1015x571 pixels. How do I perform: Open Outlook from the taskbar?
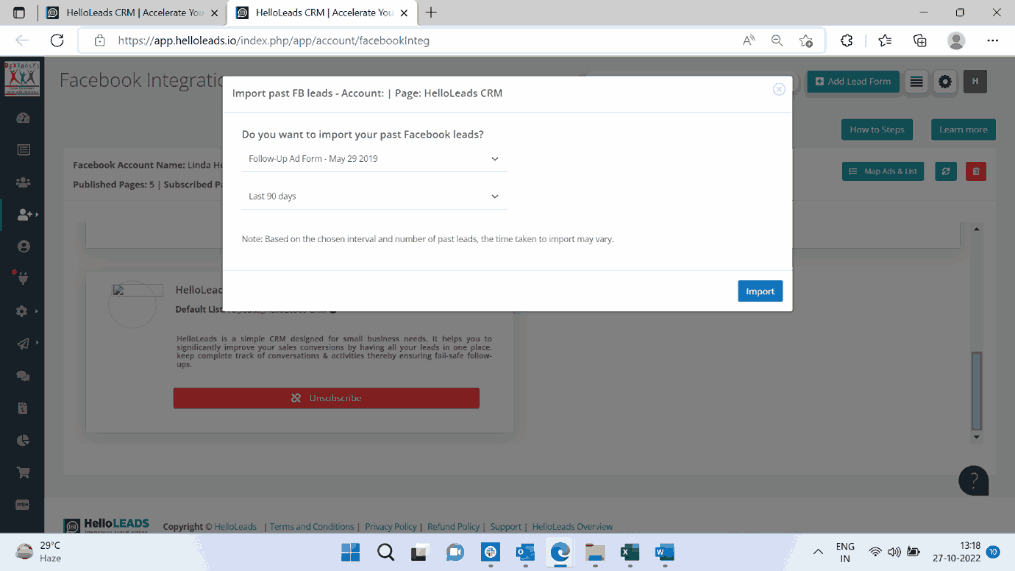(x=525, y=552)
